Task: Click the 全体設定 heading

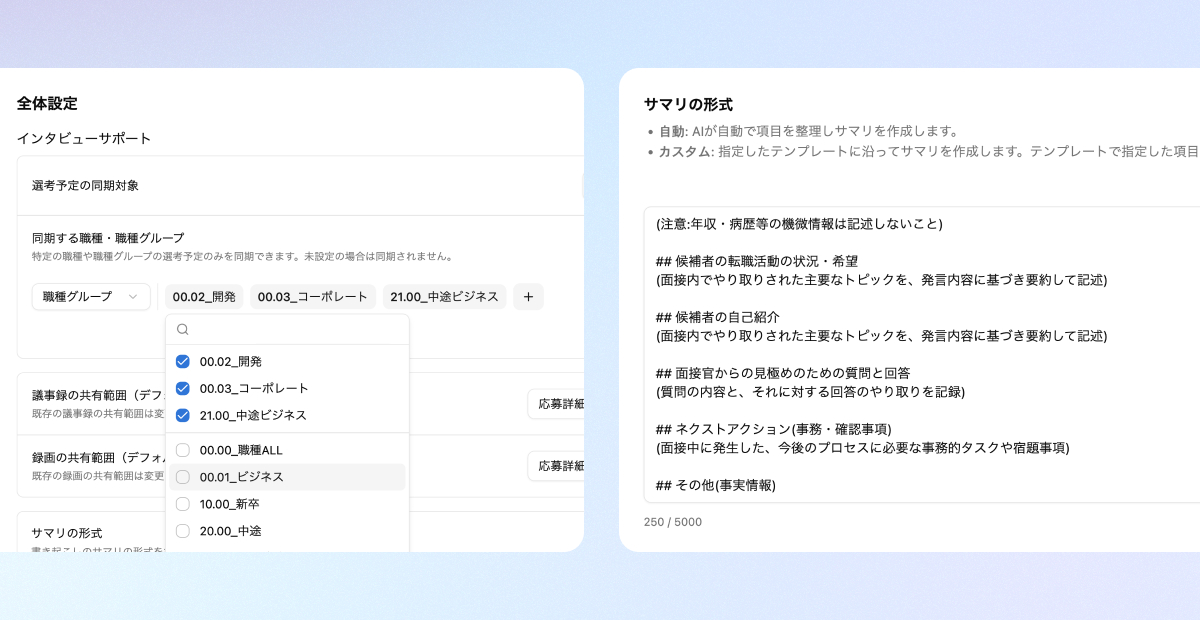Action: (47, 103)
